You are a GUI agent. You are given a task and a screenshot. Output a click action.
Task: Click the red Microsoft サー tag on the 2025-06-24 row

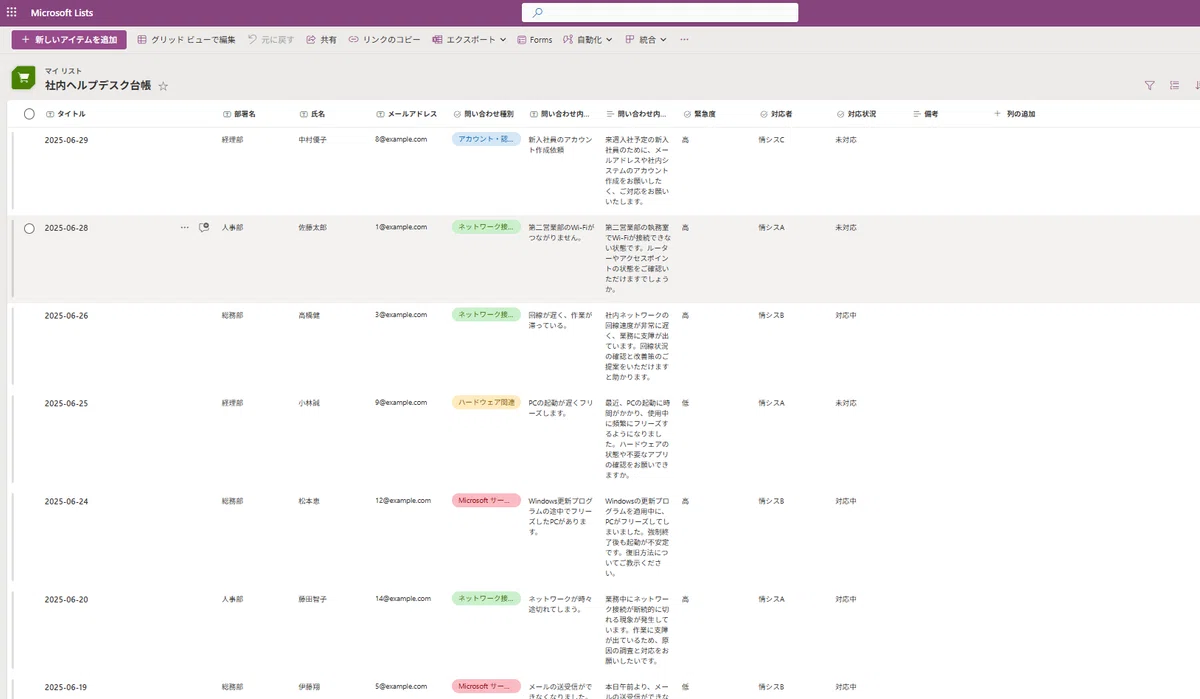click(x=486, y=500)
